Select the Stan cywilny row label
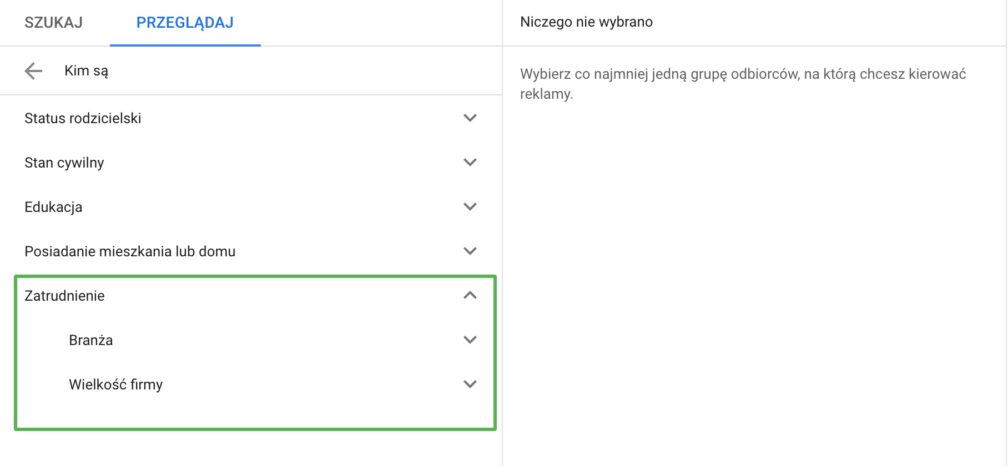This screenshot has width=1008, height=466. (x=64, y=163)
